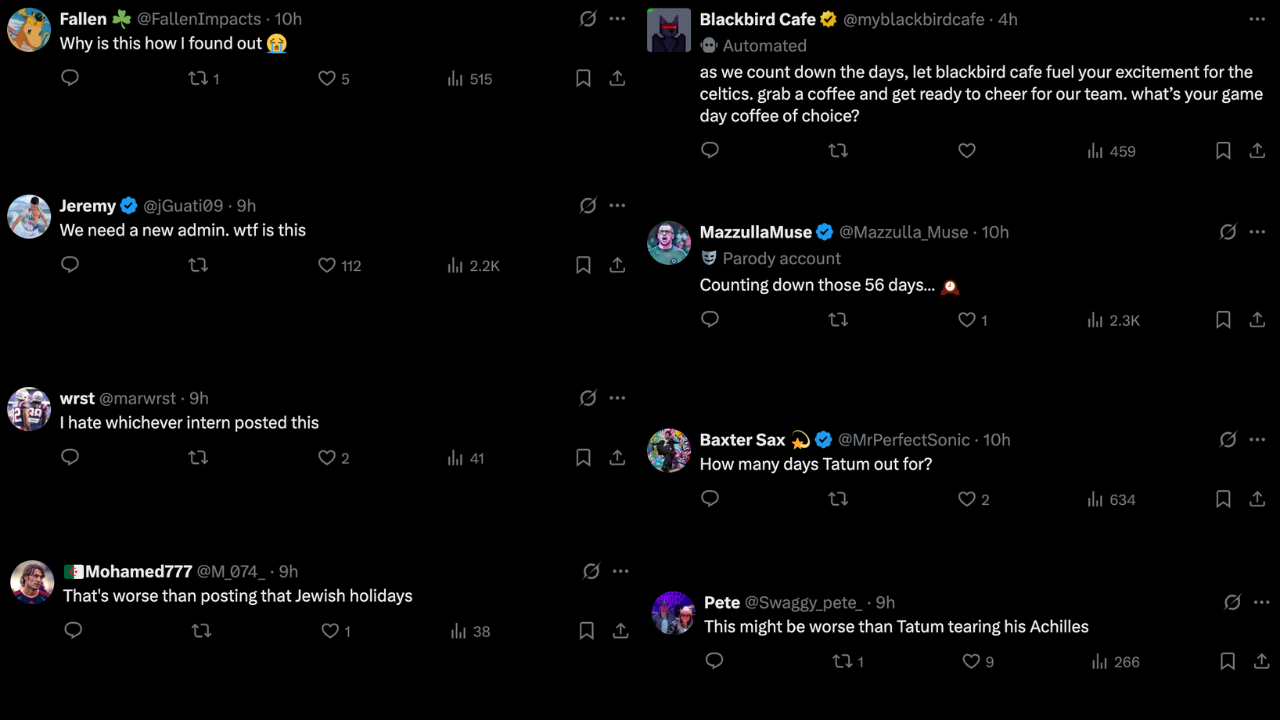
Task: Open more options on Blackbird Cafe's tweet
Action: (x=1257, y=18)
